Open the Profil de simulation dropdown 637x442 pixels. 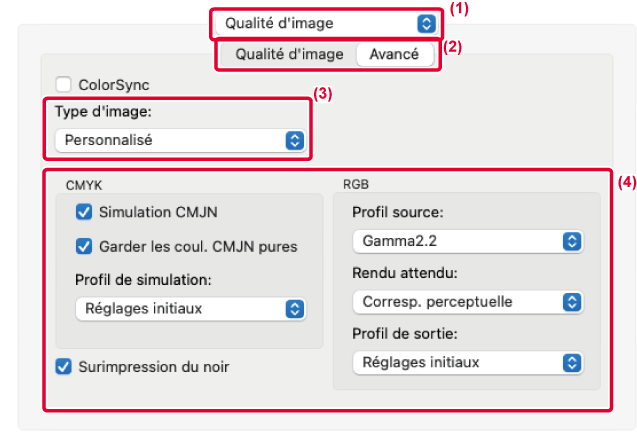(x=191, y=309)
